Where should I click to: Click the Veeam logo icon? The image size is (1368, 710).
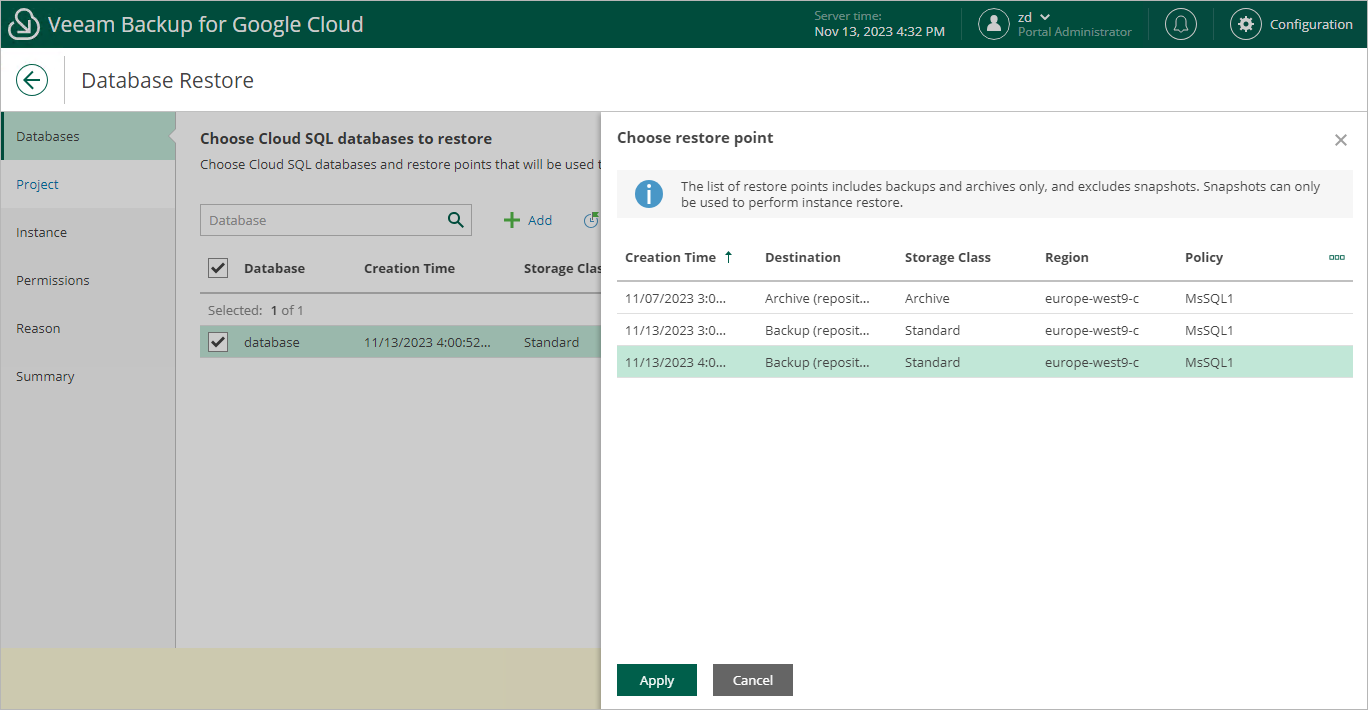[x=24, y=24]
